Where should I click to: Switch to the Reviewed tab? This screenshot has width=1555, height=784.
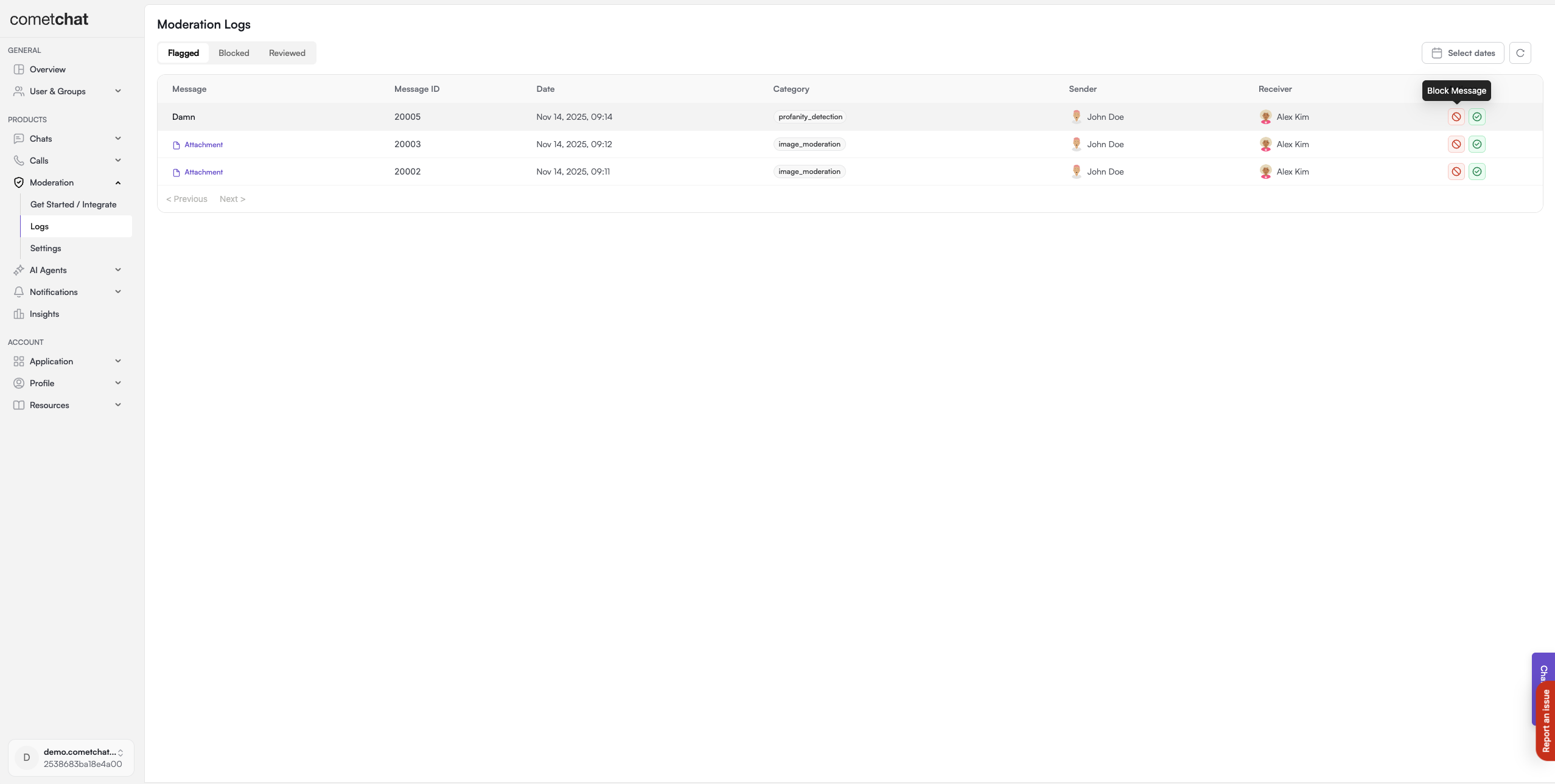(x=287, y=53)
